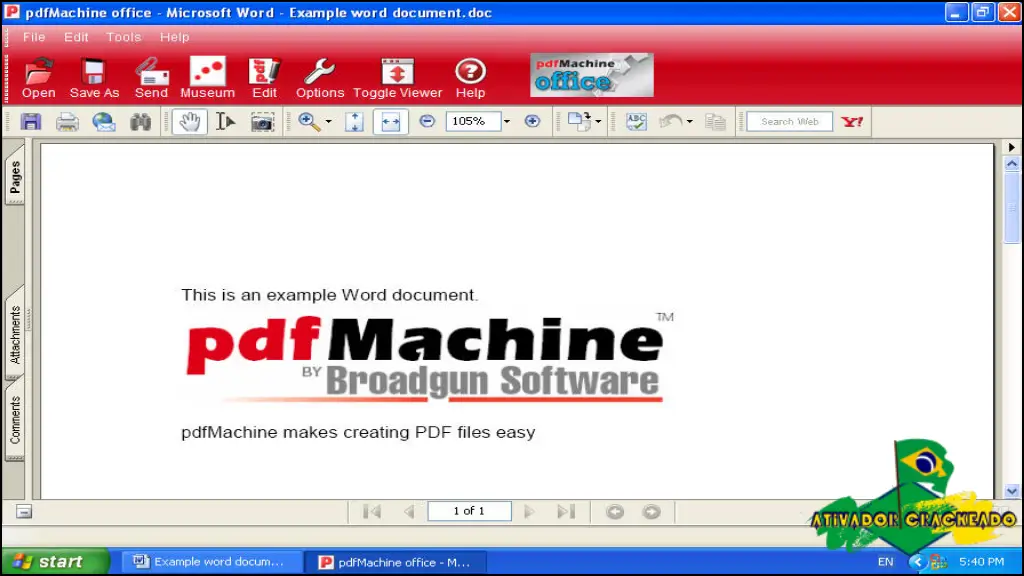The image size is (1024, 576).
Task: Click the vertical scrollbar thumb
Action: (x=1012, y=209)
